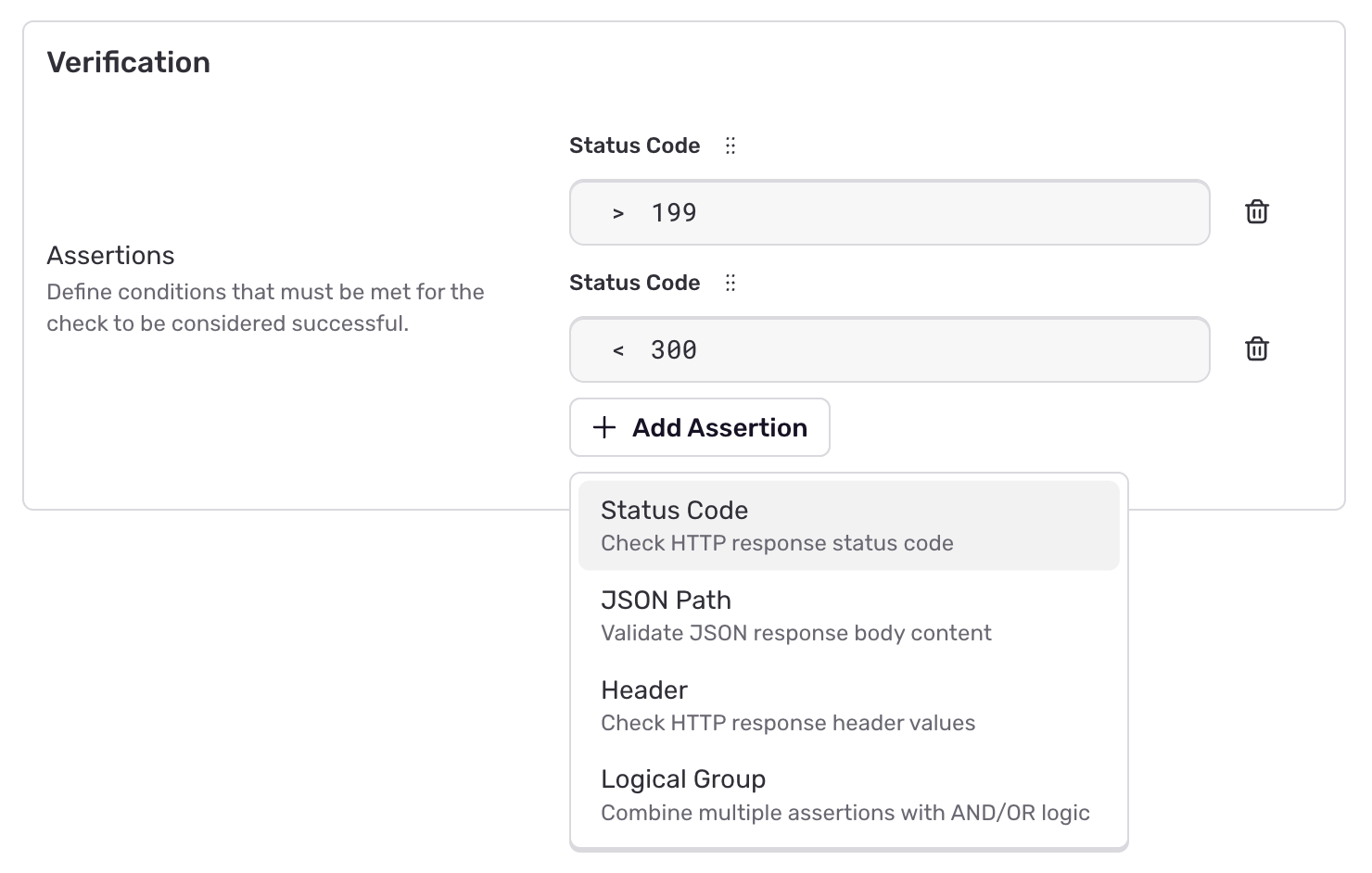
Task: Click drag handle of first Status Code assertion
Action: (730, 145)
